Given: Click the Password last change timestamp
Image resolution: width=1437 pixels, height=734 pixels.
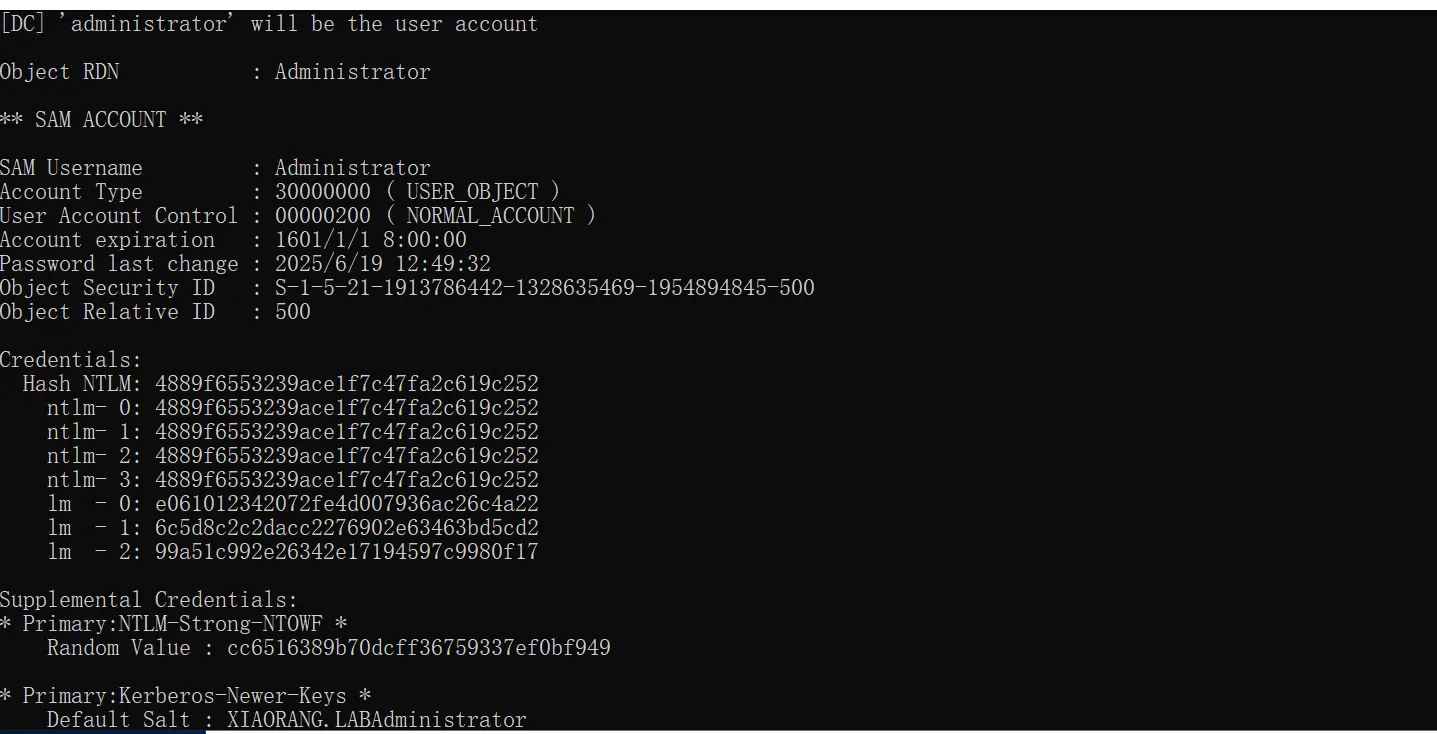Looking at the screenshot, I should 383,264.
